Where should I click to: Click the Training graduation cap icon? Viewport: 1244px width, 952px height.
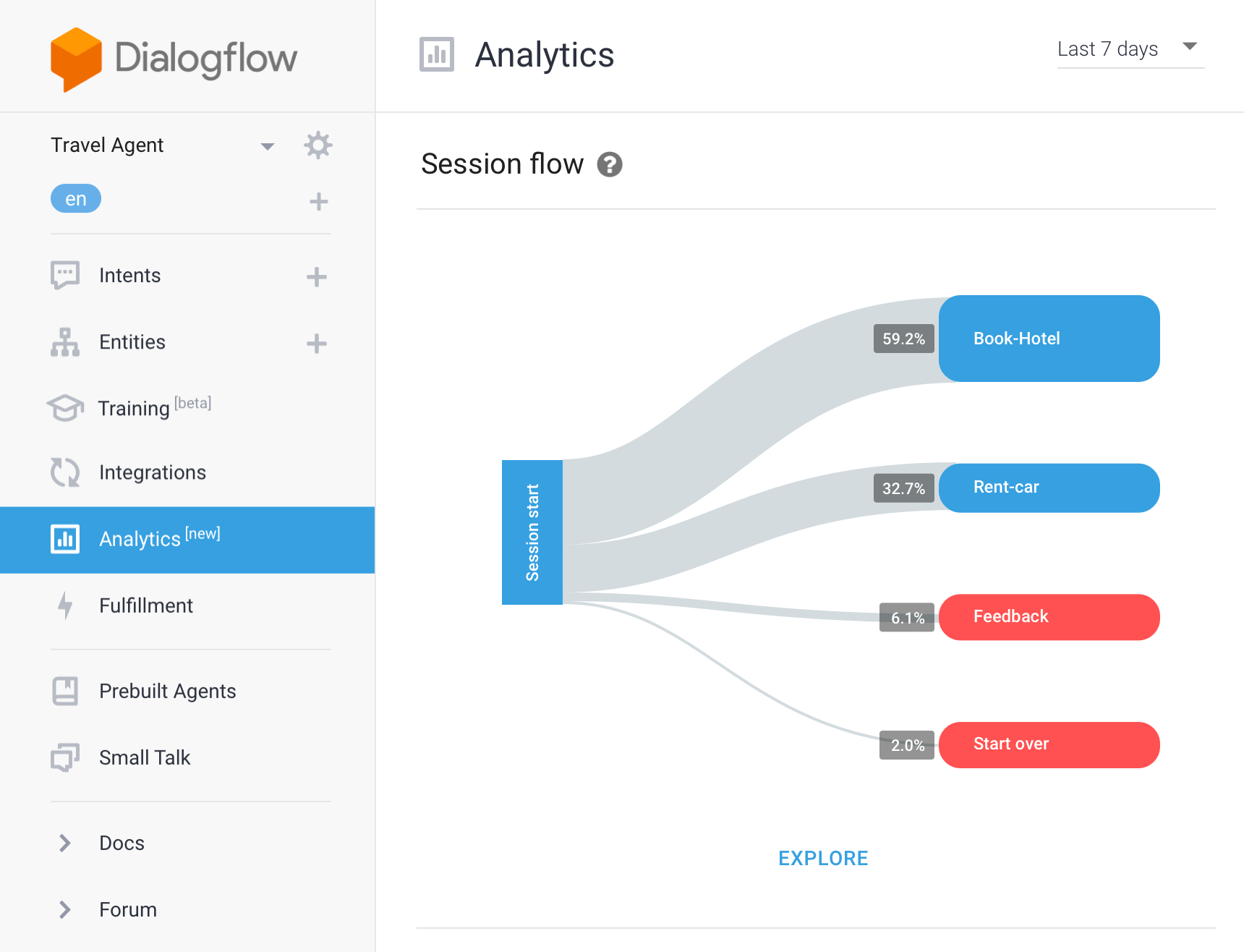point(65,407)
